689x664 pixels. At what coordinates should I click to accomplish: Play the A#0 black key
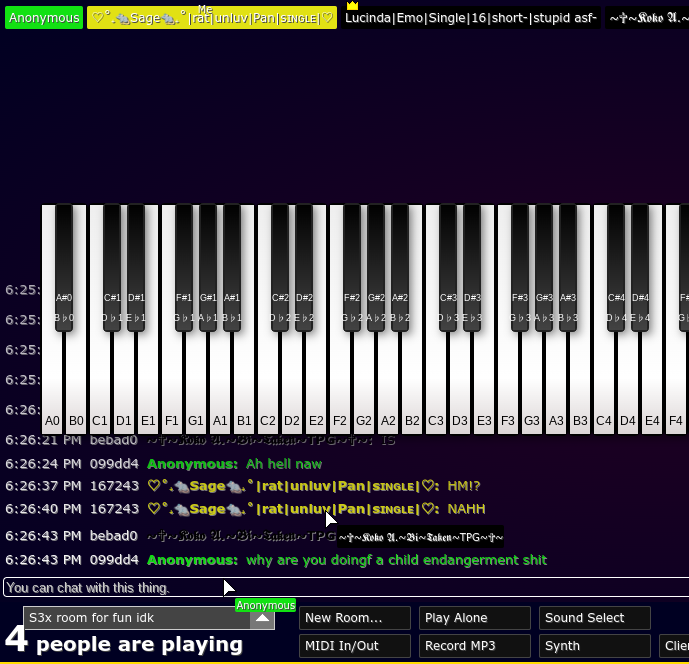point(64,268)
